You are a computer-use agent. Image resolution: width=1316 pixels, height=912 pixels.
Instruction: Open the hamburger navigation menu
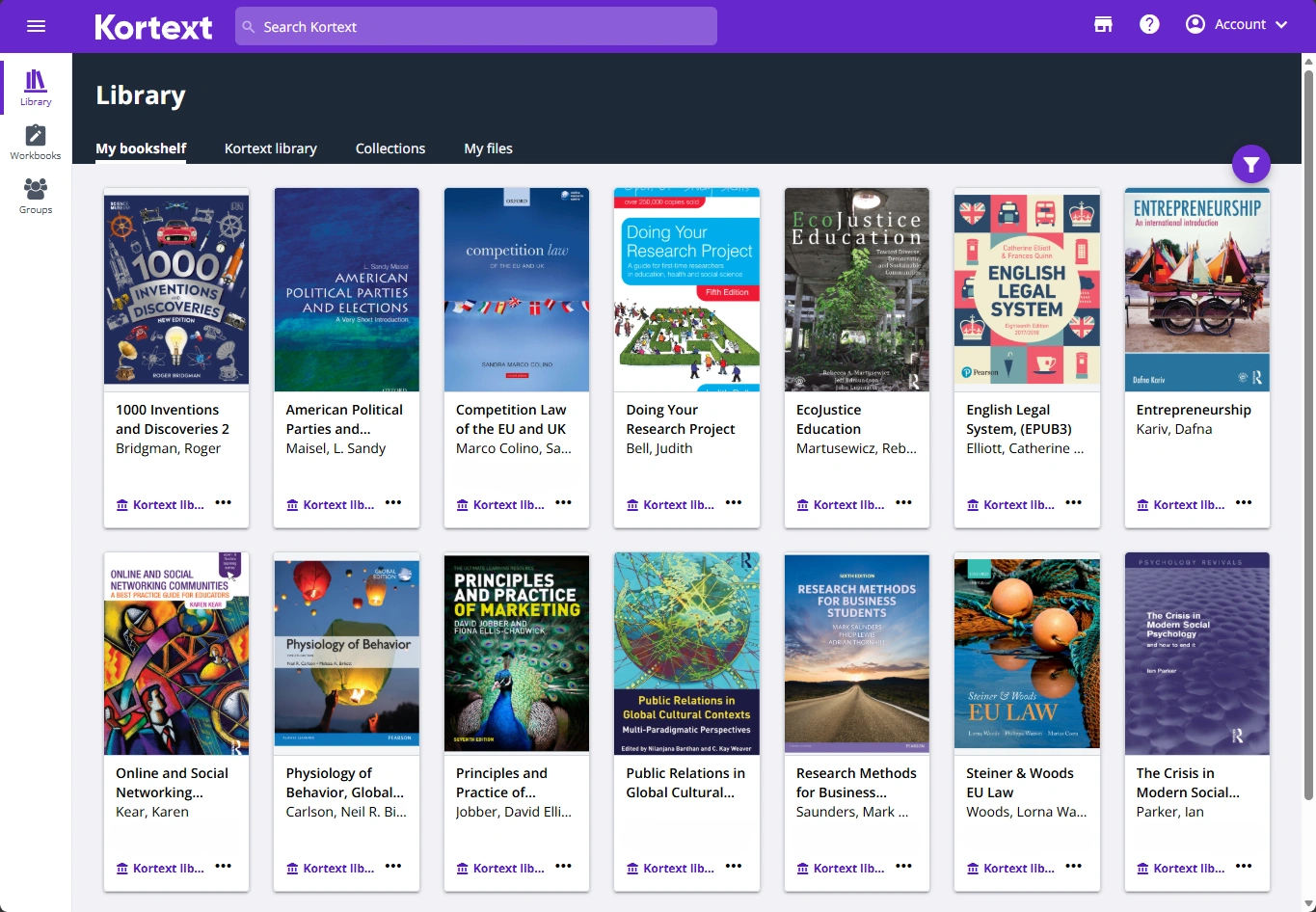[x=36, y=26]
